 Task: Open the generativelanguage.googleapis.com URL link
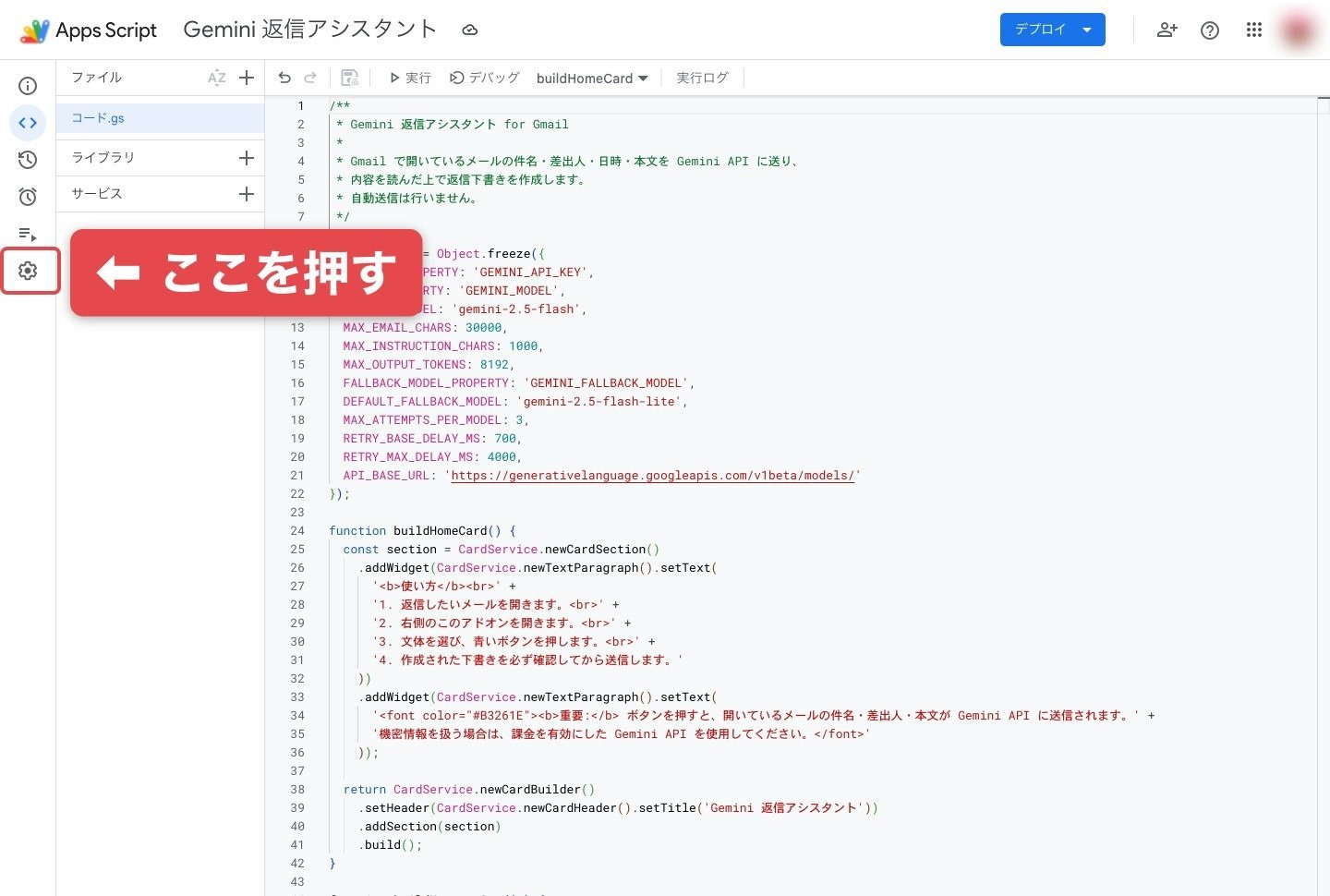(x=652, y=476)
